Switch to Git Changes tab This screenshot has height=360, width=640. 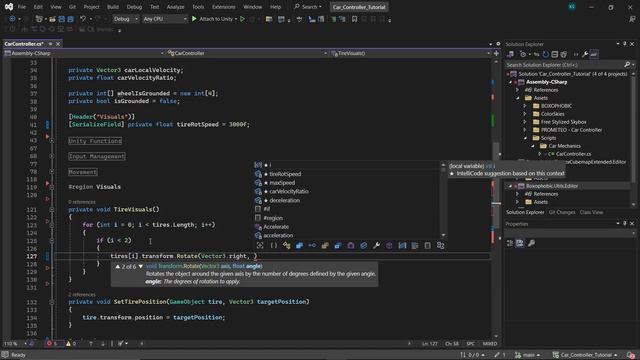[562, 212]
